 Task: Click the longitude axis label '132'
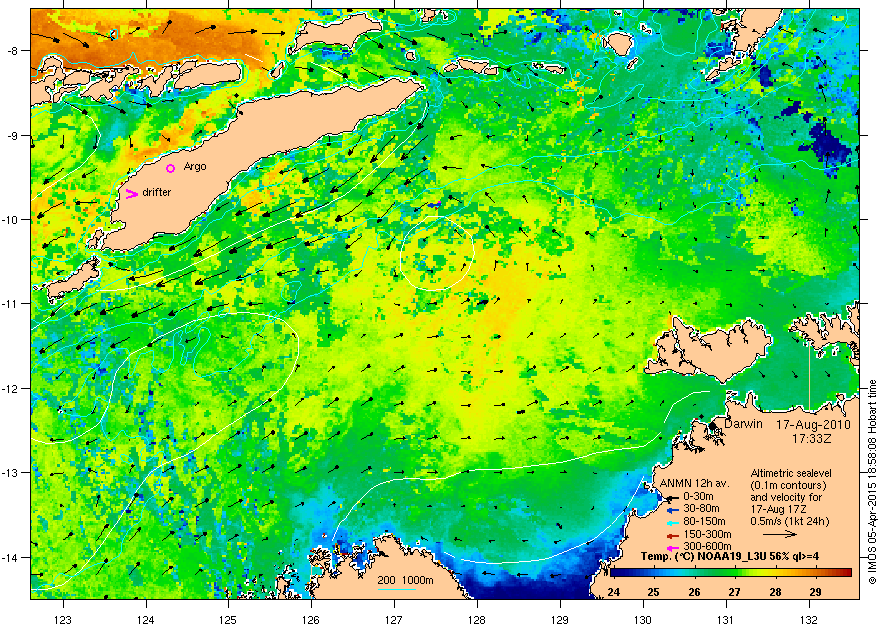pos(809,620)
